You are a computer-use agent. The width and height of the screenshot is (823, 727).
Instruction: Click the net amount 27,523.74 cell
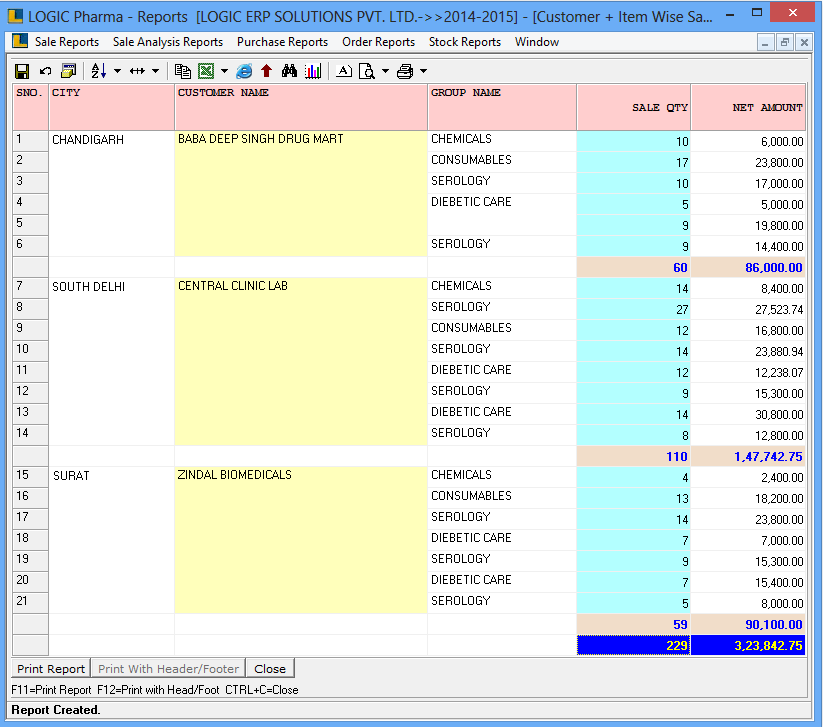click(x=748, y=309)
